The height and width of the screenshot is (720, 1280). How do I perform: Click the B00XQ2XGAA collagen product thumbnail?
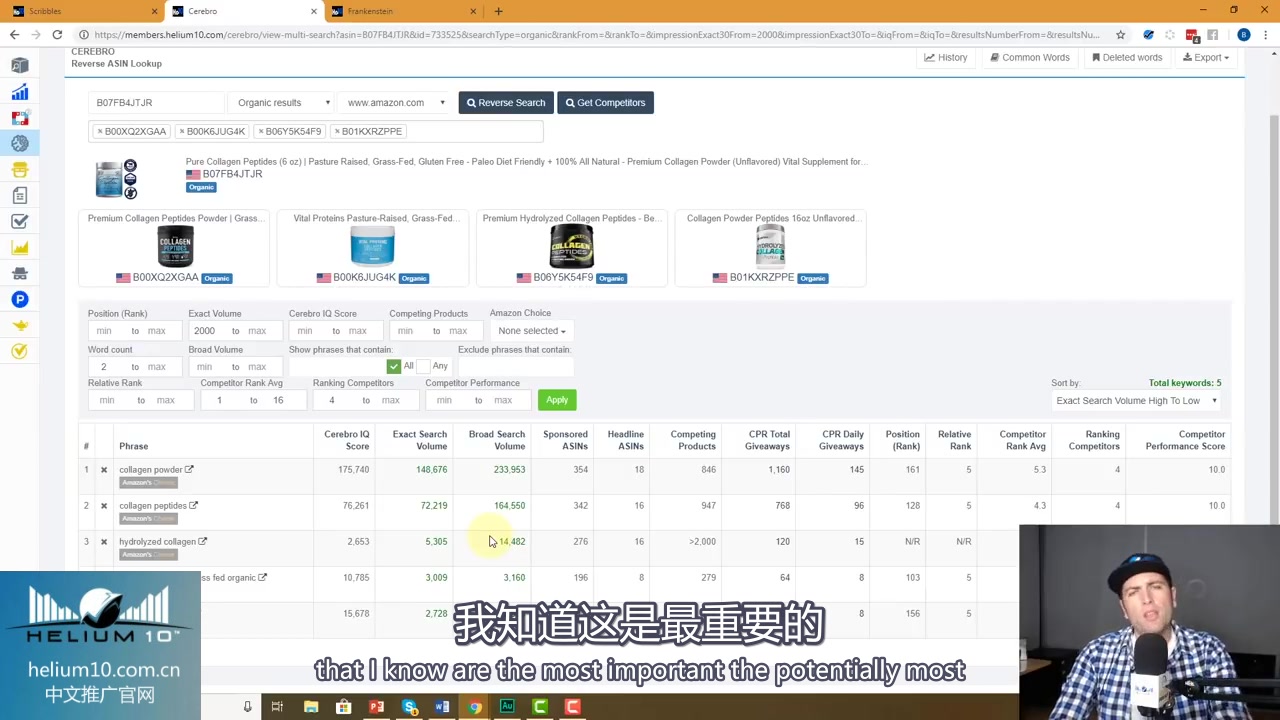[175, 247]
